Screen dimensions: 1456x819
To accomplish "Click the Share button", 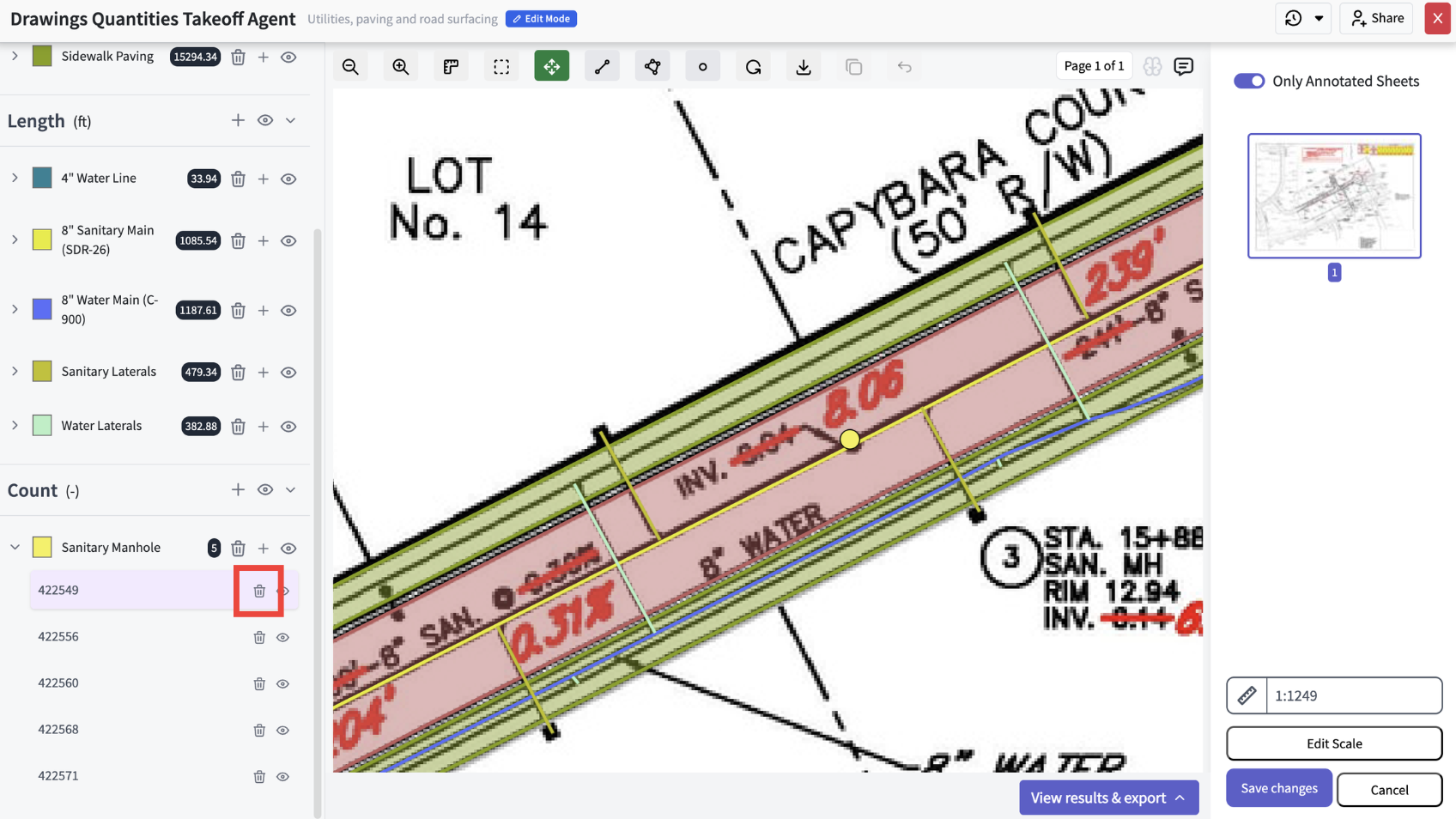I will coord(1377,18).
